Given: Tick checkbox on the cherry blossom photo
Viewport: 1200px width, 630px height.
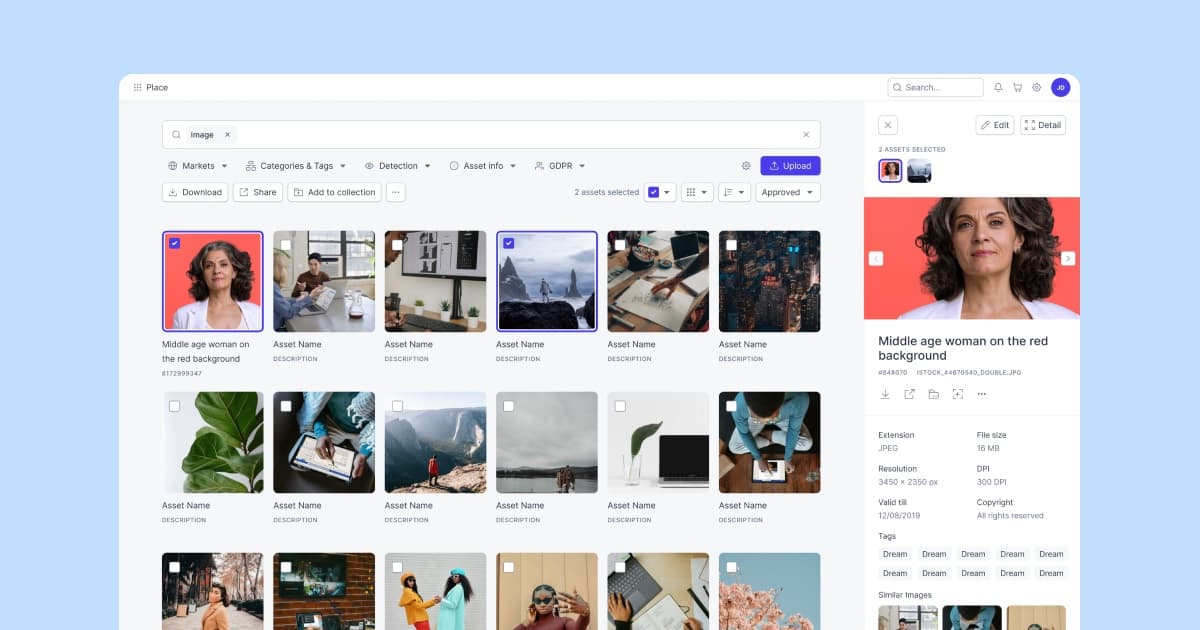Looking at the screenshot, I should [731, 567].
